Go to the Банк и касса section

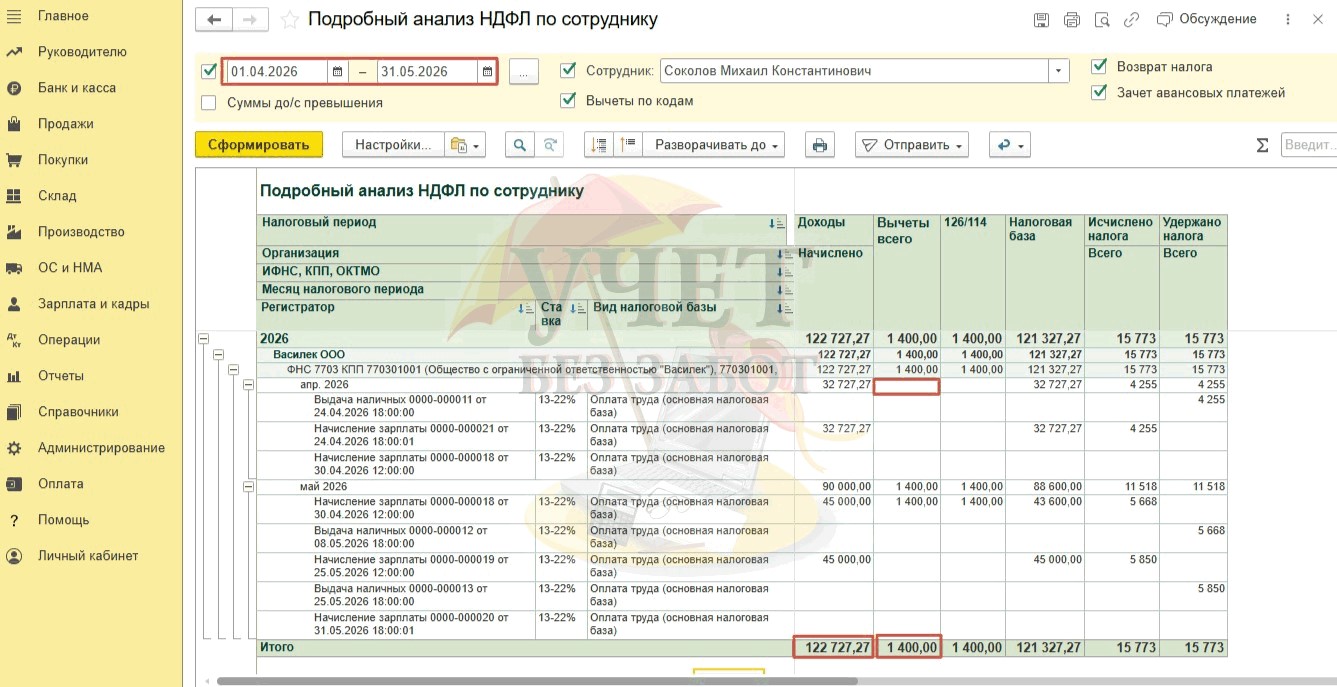point(76,88)
